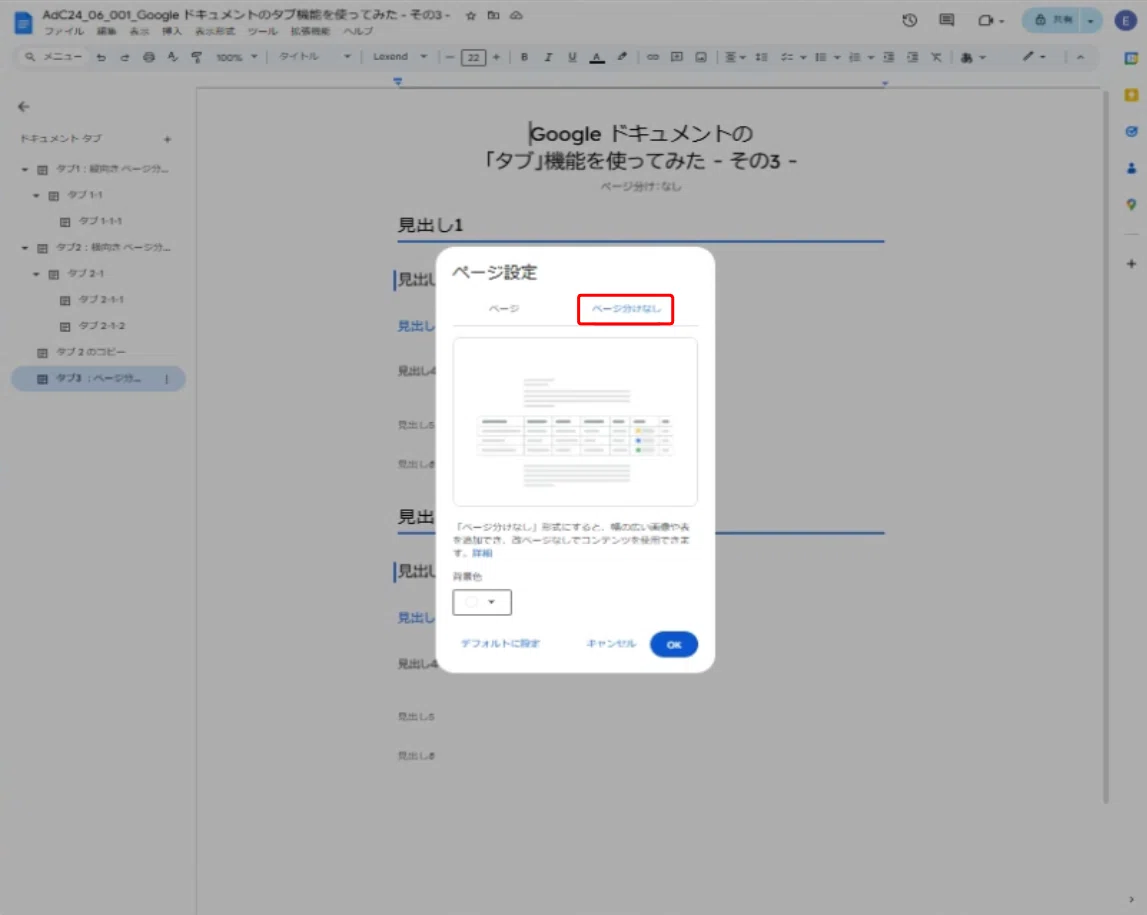Increase font size with plus button
Image resolution: width=1147 pixels, height=915 pixels.
tap(497, 57)
